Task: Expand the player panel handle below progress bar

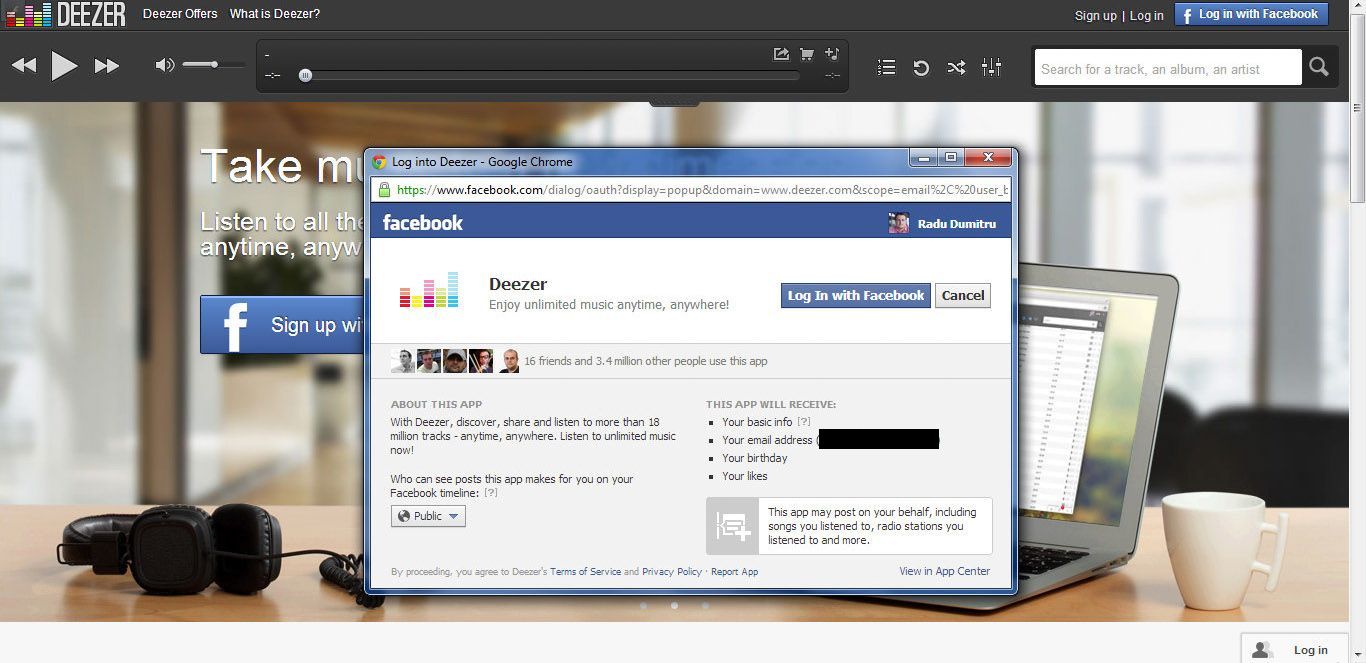Action: [674, 102]
